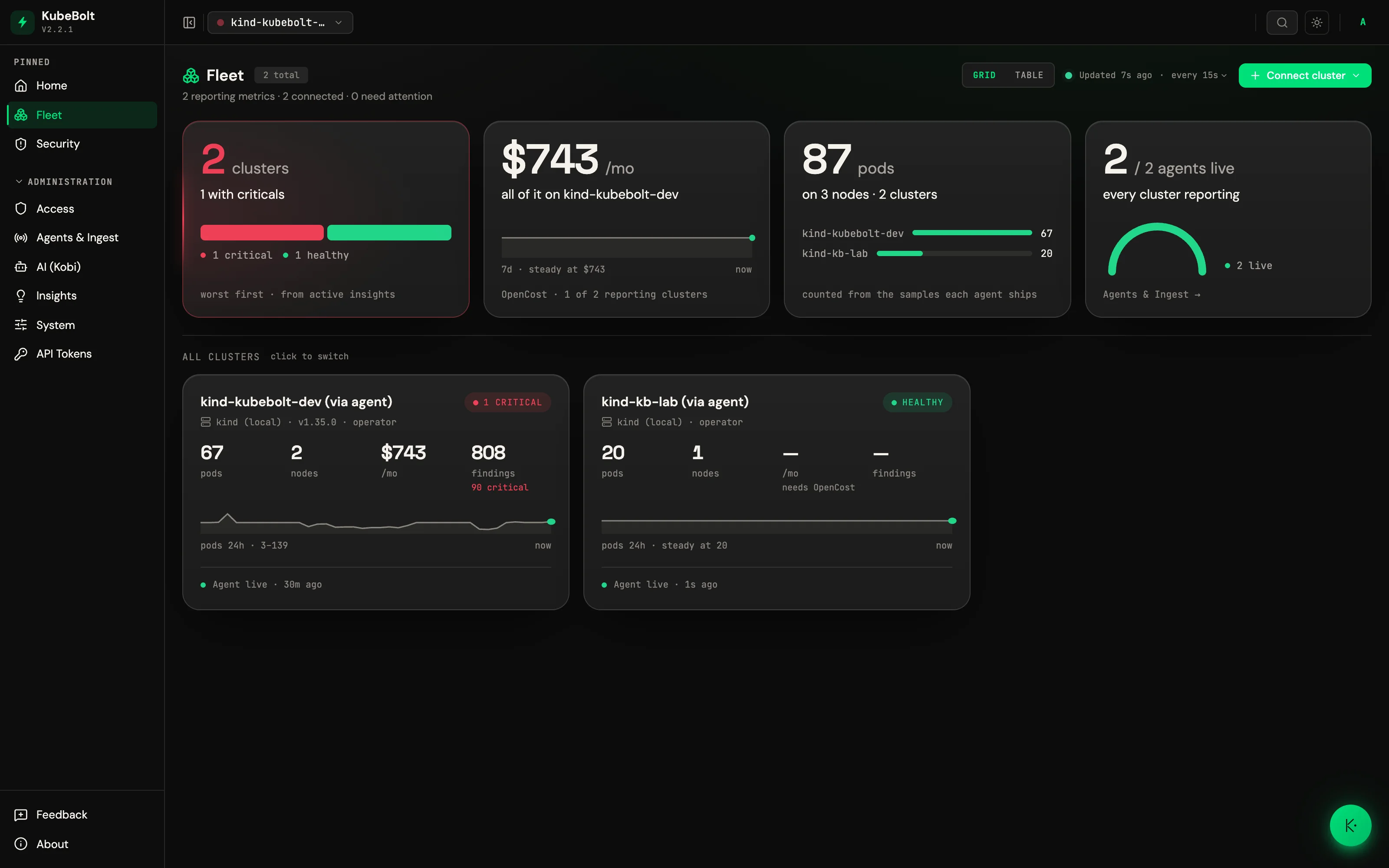Open refresh interval 'every 15s' dropdown
The height and width of the screenshot is (868, 1389).
(x=1198, y=75)
